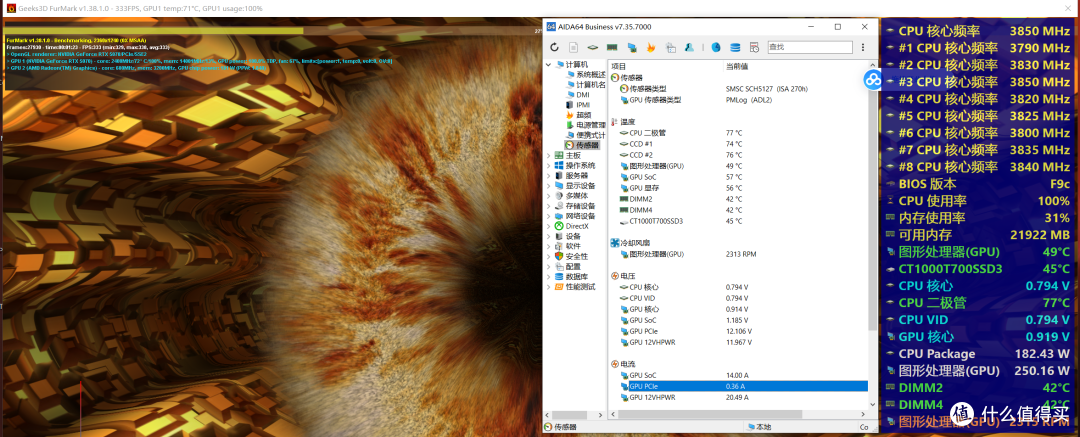Select 性能测试 in the tree

click(x=575, y=287)
